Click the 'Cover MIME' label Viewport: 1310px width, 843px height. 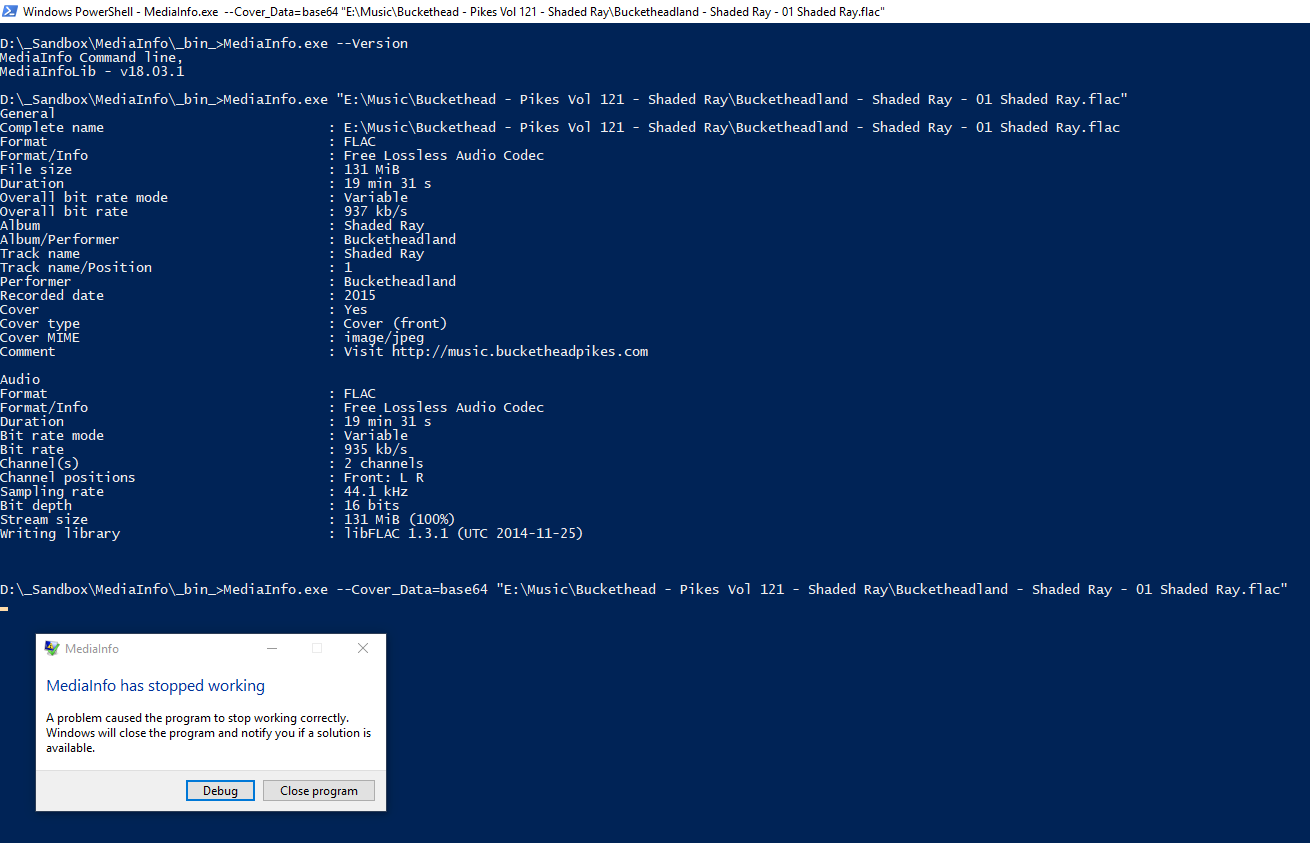click(x=40, y=337)
